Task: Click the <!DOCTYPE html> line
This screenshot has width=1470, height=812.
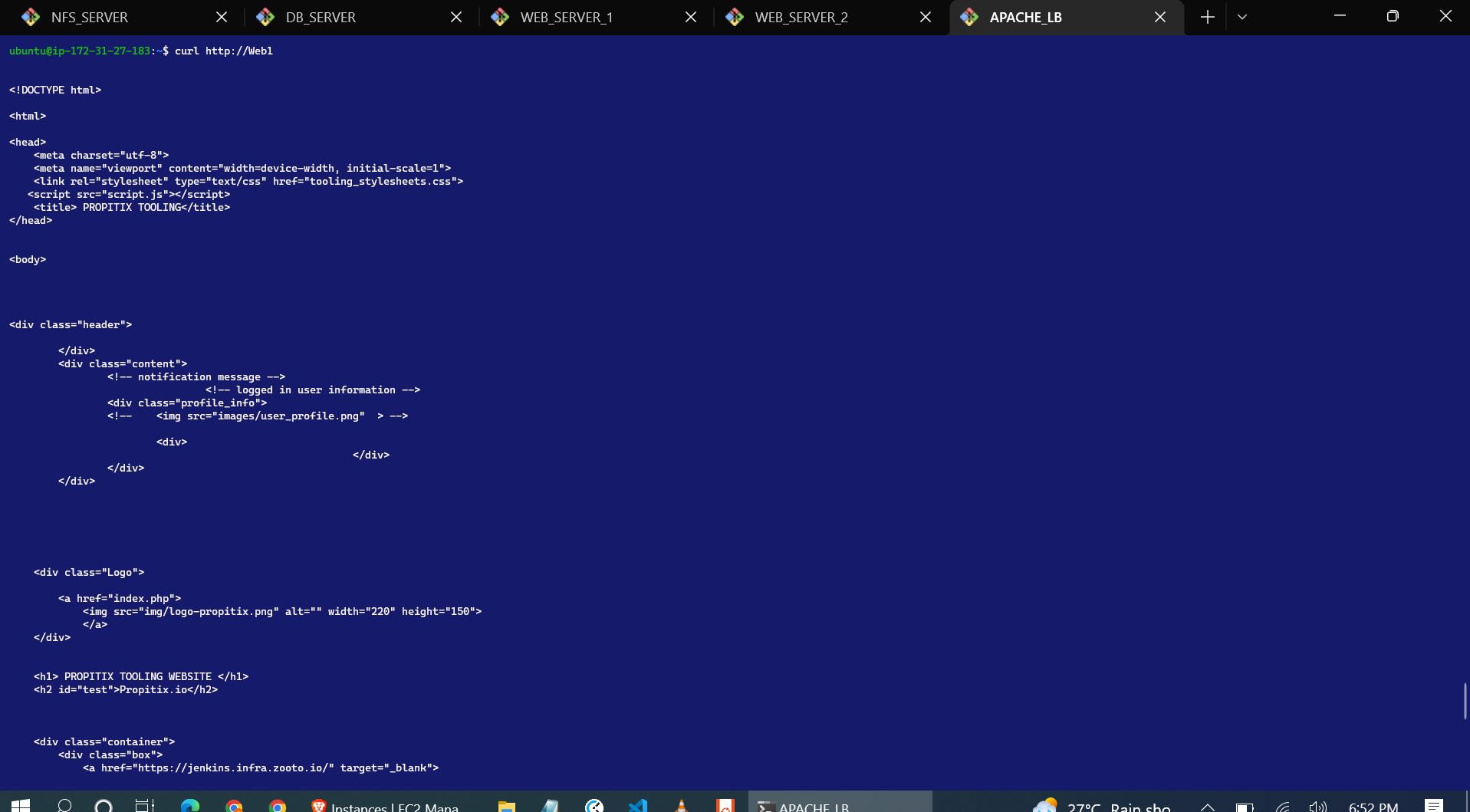Action: point(55,90)
